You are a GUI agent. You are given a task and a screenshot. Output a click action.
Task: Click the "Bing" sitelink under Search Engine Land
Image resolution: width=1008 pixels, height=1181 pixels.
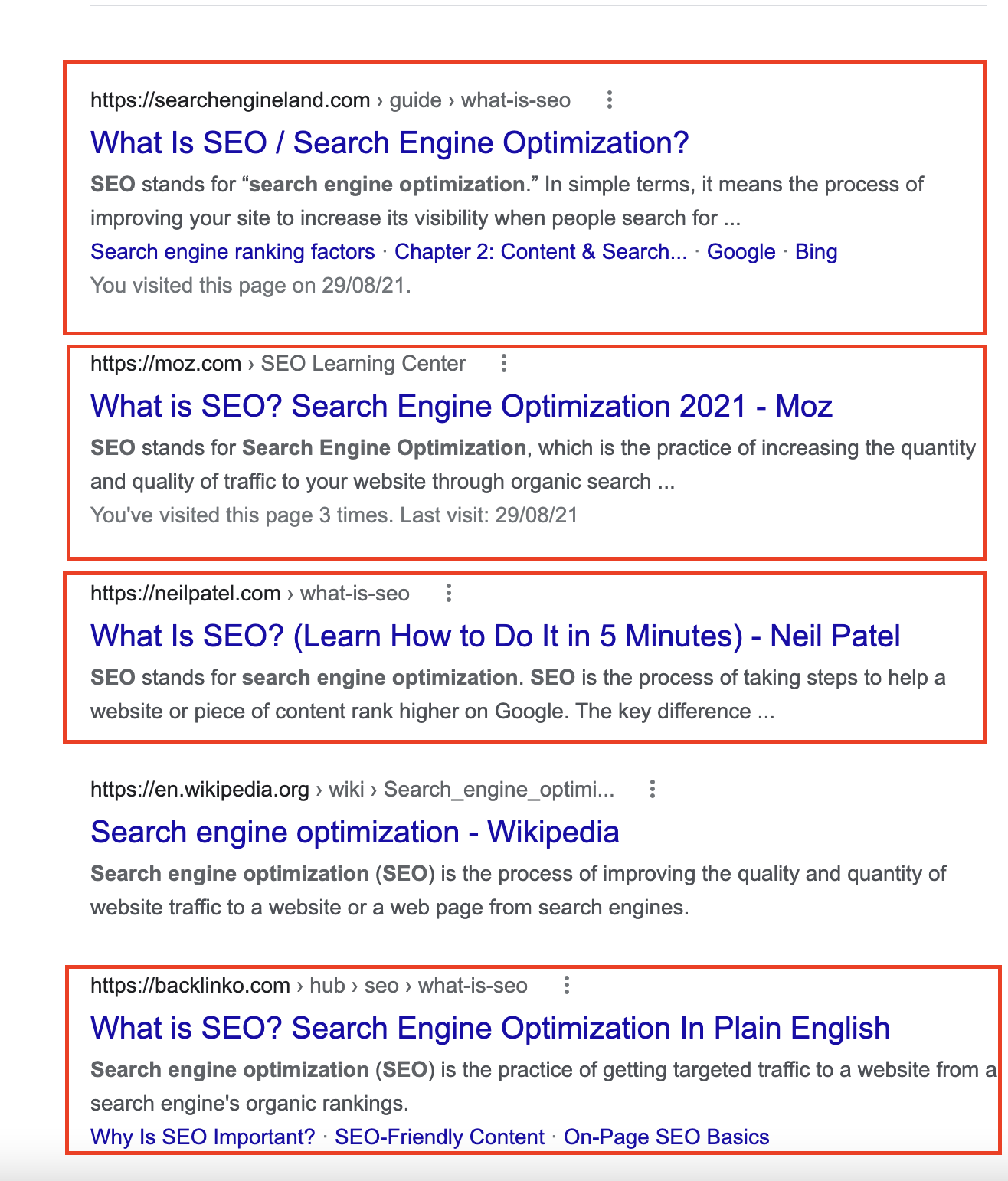816,251
